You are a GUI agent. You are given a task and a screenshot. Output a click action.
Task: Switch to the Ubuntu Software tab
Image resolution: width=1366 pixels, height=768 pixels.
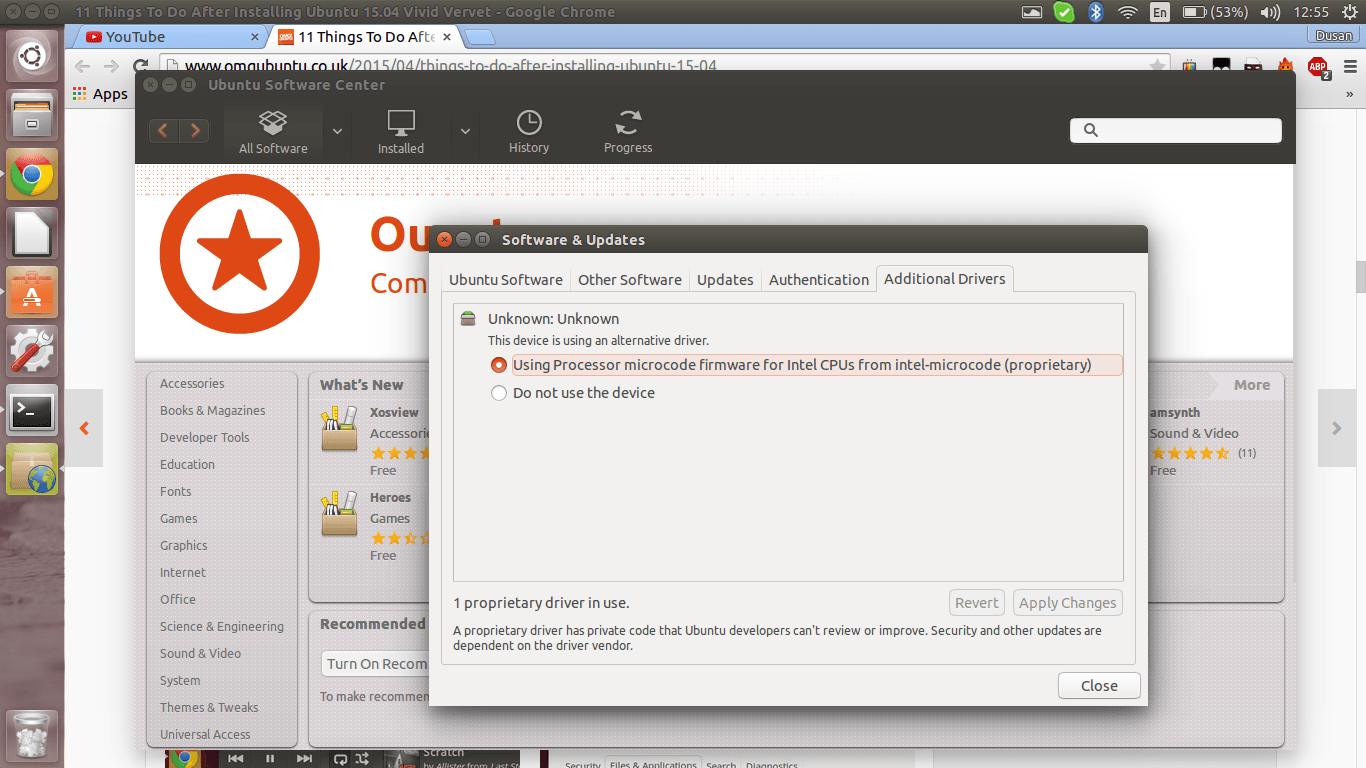click(x=505, y=280)
